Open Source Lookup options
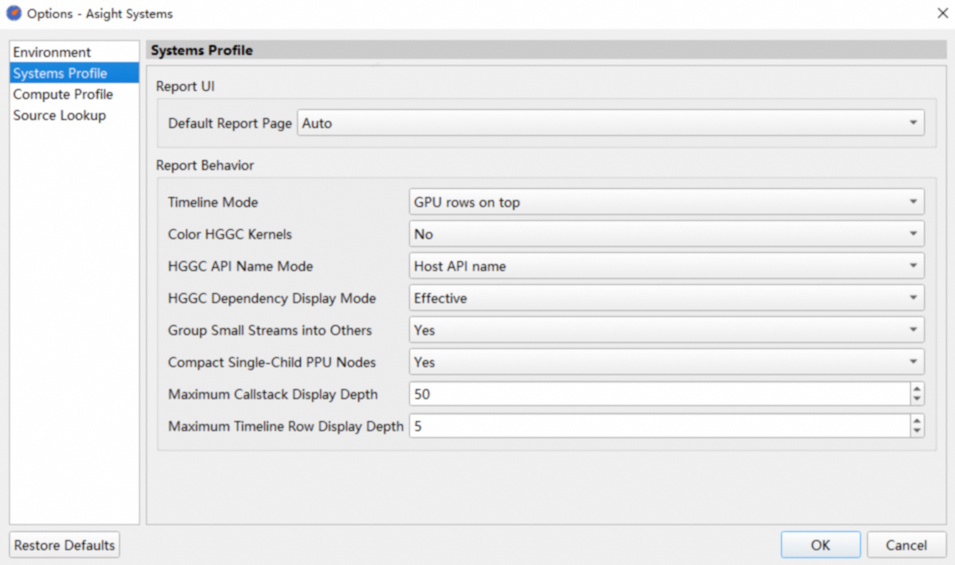The image size is (955, 565). 74,116
